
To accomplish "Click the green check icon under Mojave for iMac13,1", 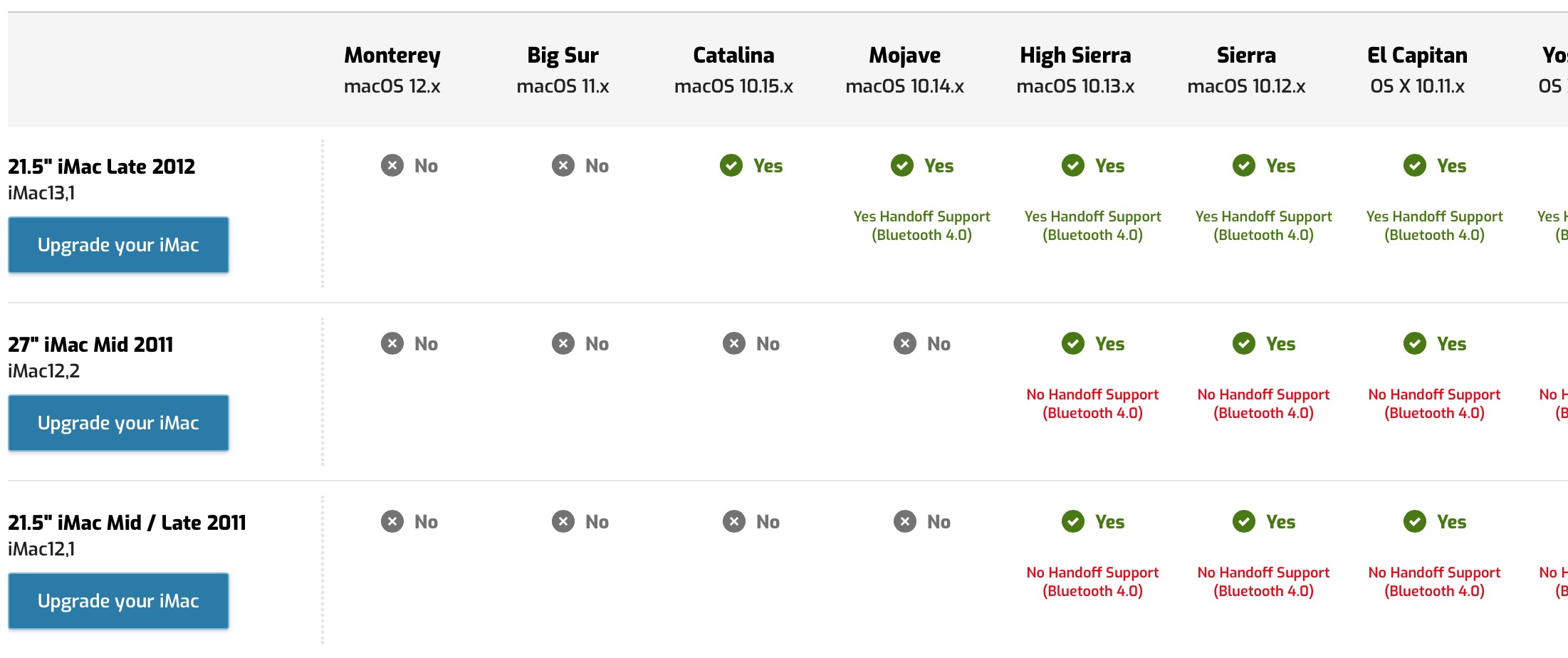I will (x=901, y=166).
